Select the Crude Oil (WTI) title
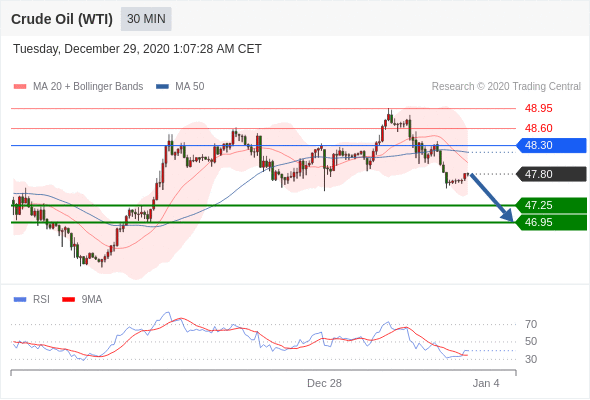 [x=62, y=19]
